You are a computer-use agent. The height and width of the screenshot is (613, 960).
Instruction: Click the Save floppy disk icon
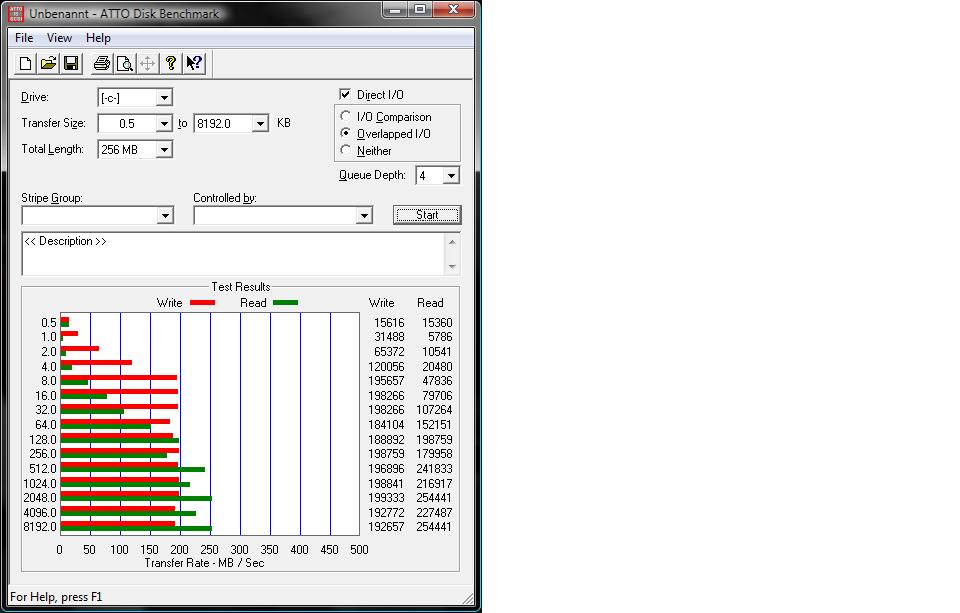71,64
